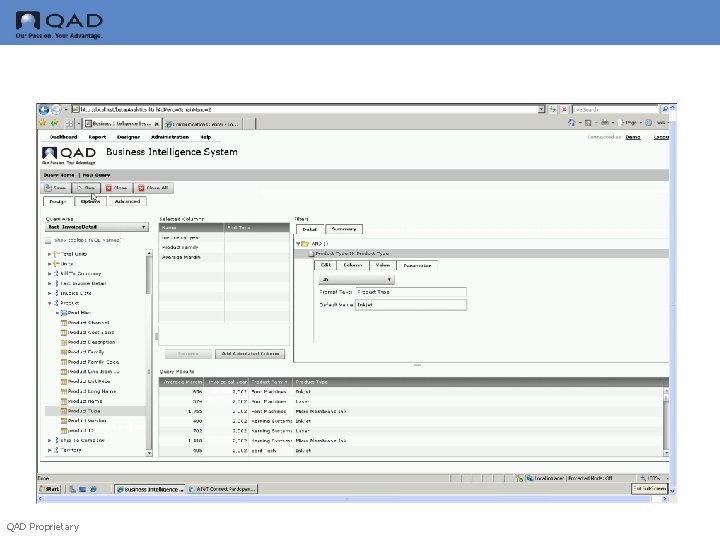The width and height of the screenshot is (720, 540).
Task: Open the Administration menu
Action: (169, 137)
